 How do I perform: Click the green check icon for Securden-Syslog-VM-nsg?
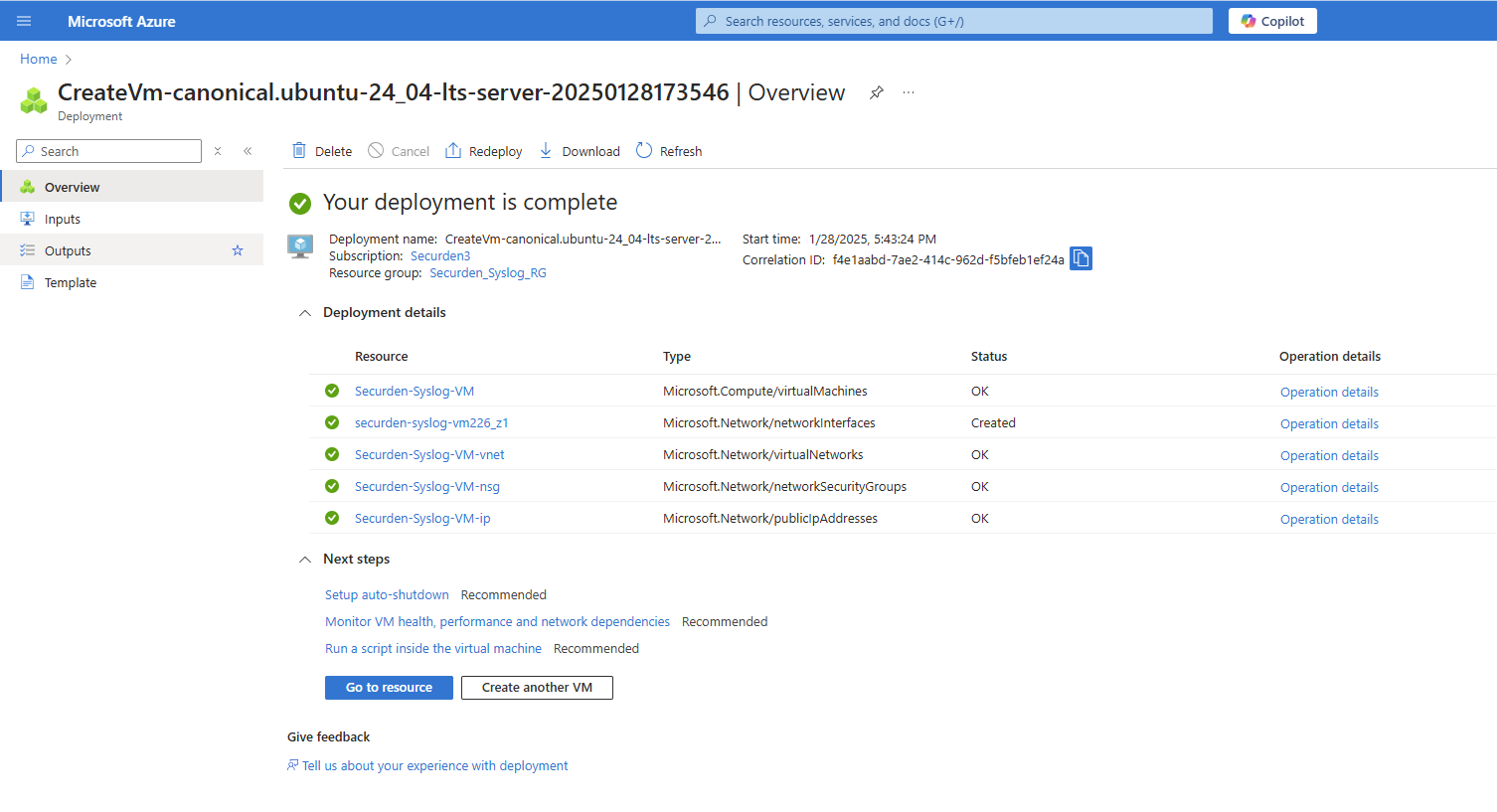(332, 486)
